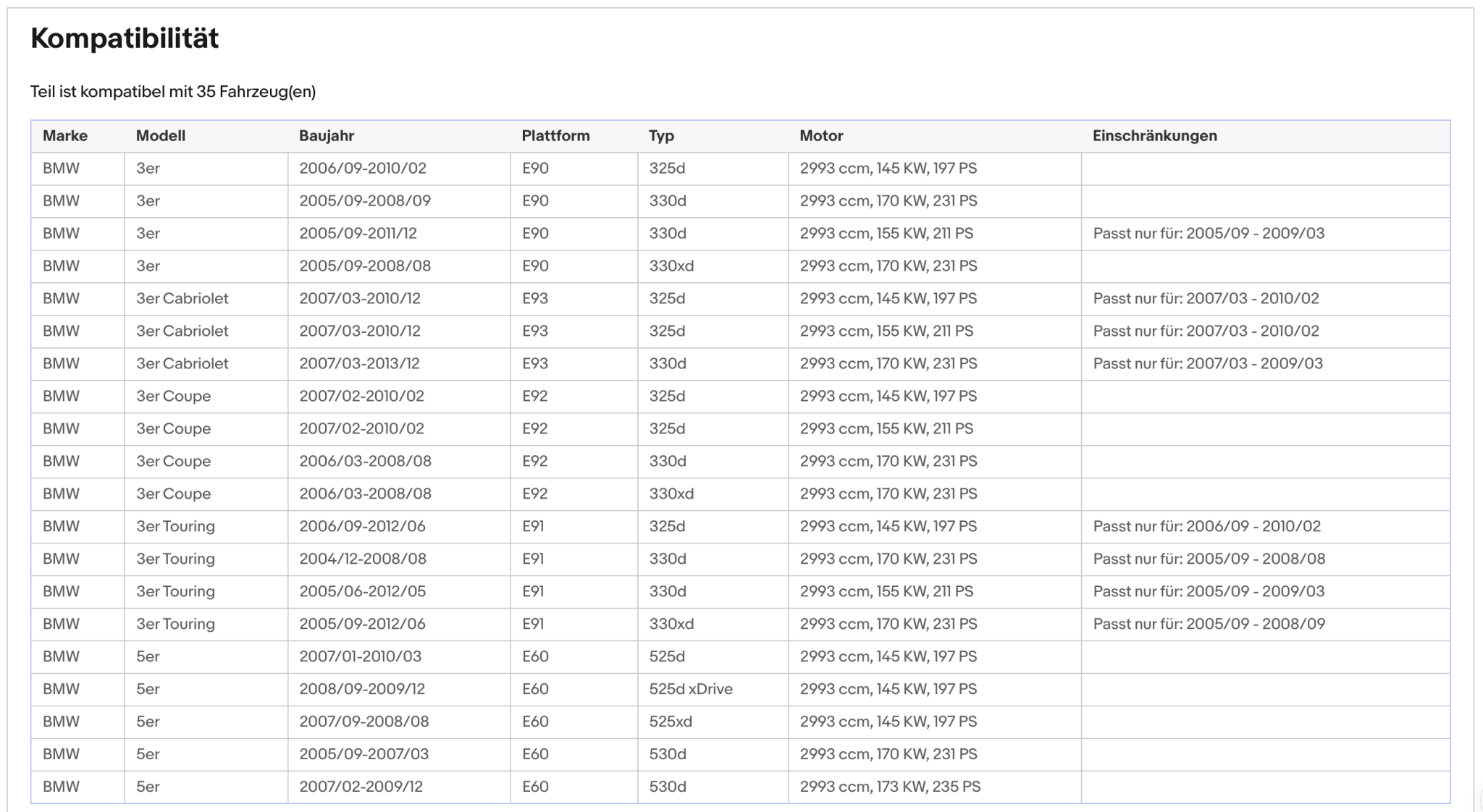The width and height of the screenshot is (1483, 812).
Task: Click Baujahr cell 2008/09-2009/12
Action: (x=362, y=689)
